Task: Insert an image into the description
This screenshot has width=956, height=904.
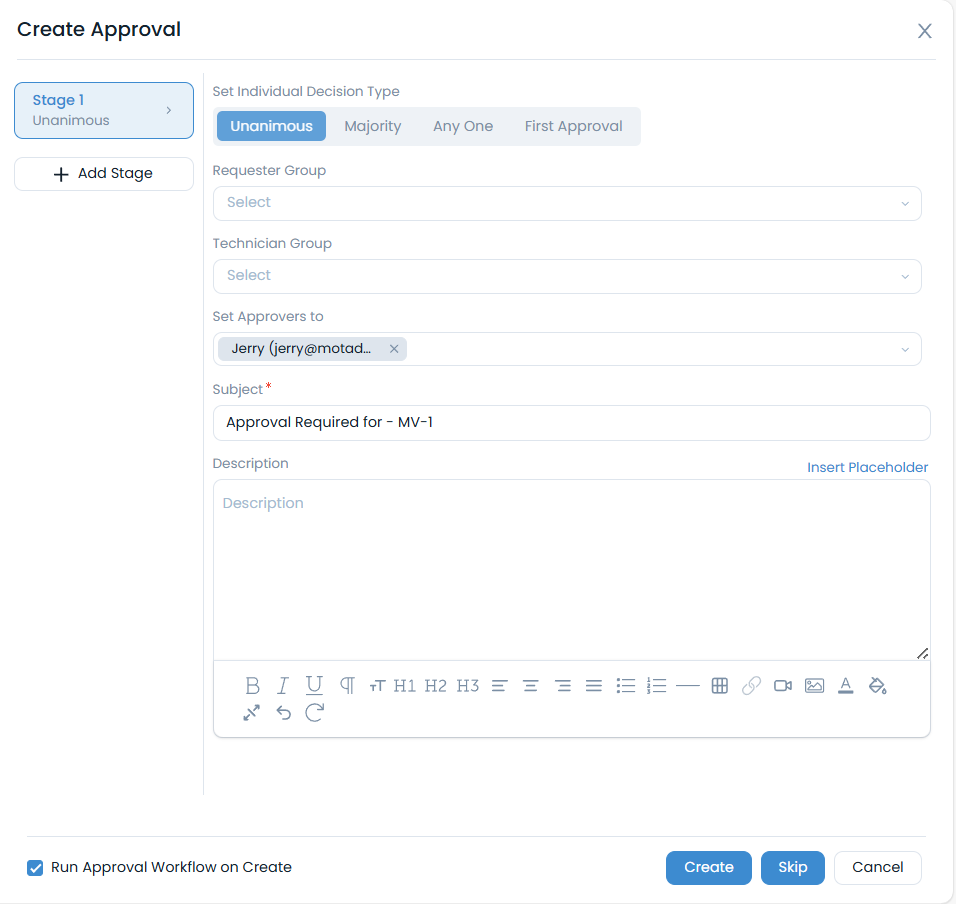Action: click(x=814, y=685)
